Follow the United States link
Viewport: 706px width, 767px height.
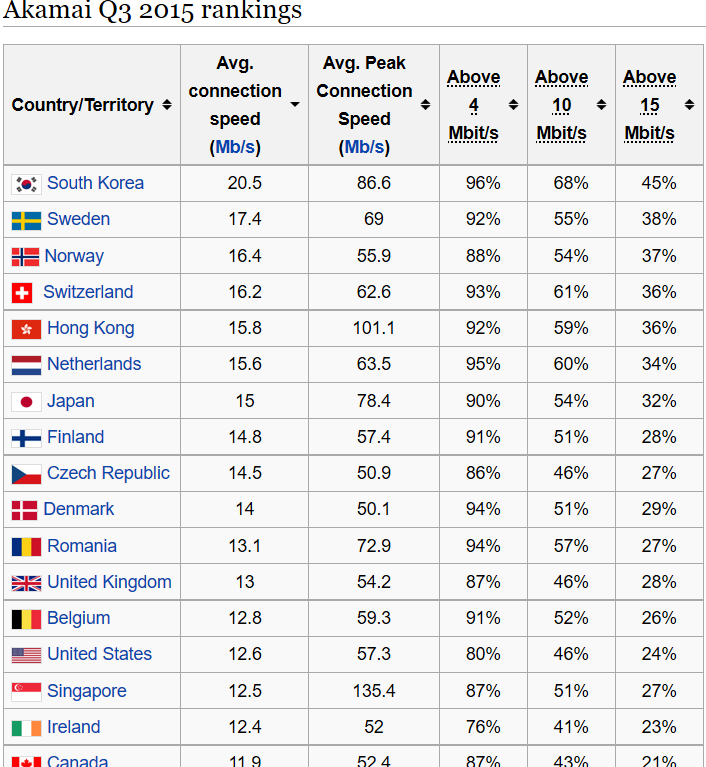coord(99,655)
